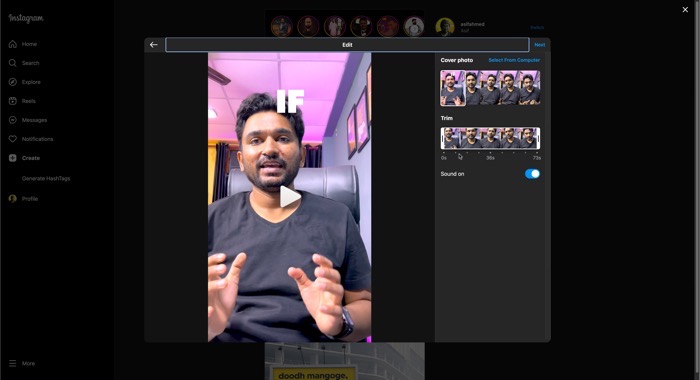This screenshot has width=700, height=380.
Task: Close the dialog with X button
Action: pyautogui.click(x=685, y=9)
